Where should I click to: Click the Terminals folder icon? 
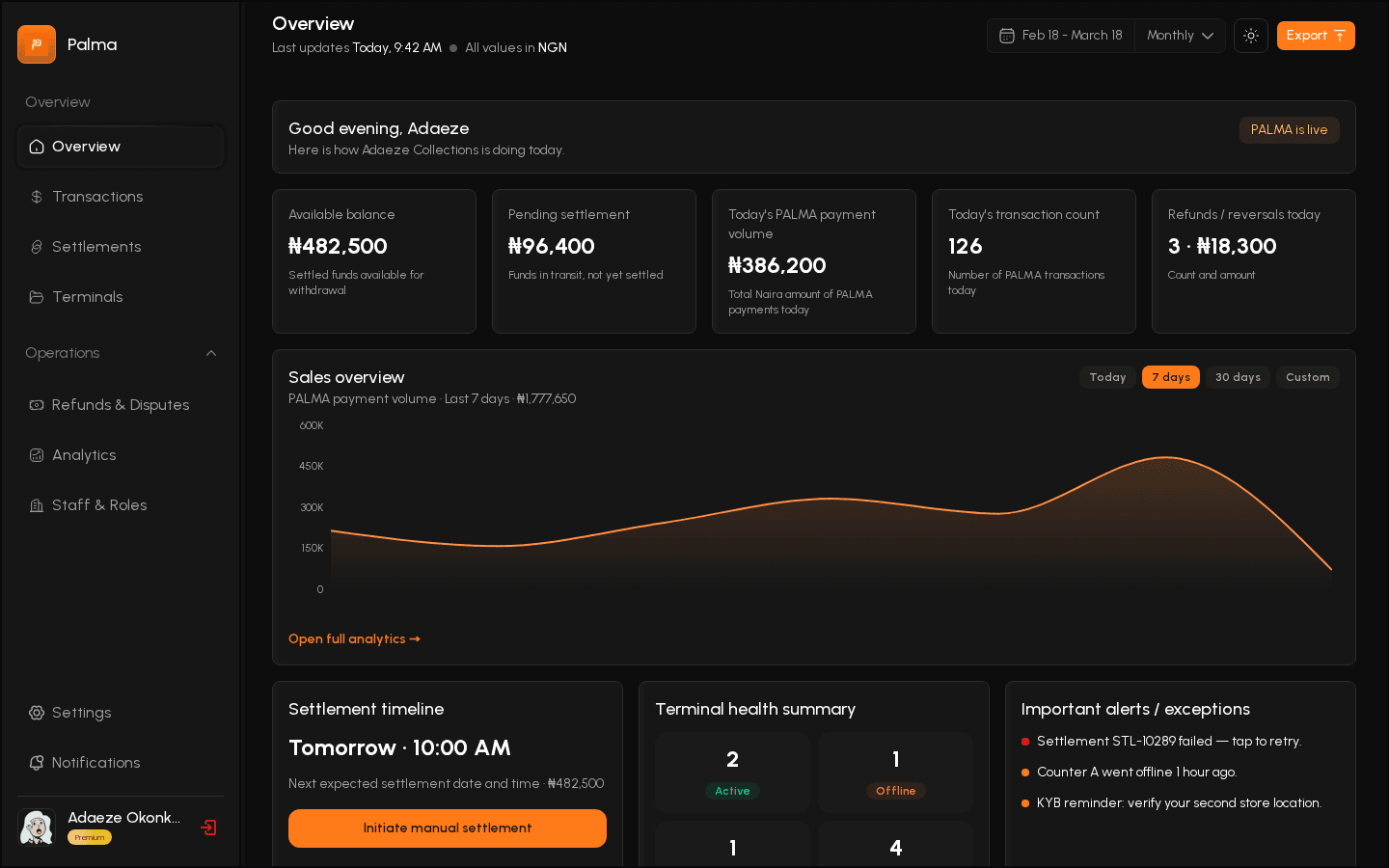tap(37, 297)
